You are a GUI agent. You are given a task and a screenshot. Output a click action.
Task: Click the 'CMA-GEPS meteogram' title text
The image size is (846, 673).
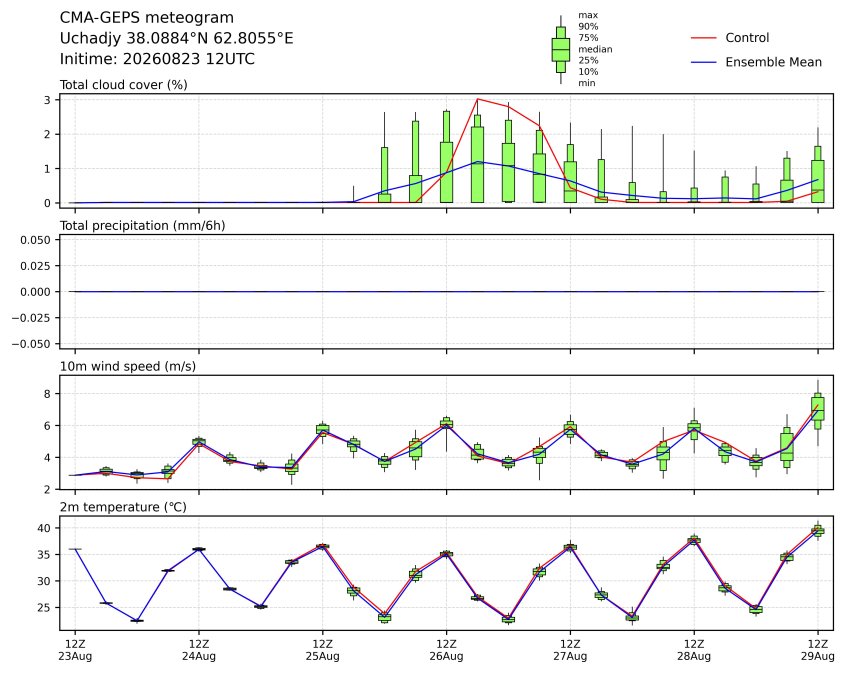pos(146,18)
